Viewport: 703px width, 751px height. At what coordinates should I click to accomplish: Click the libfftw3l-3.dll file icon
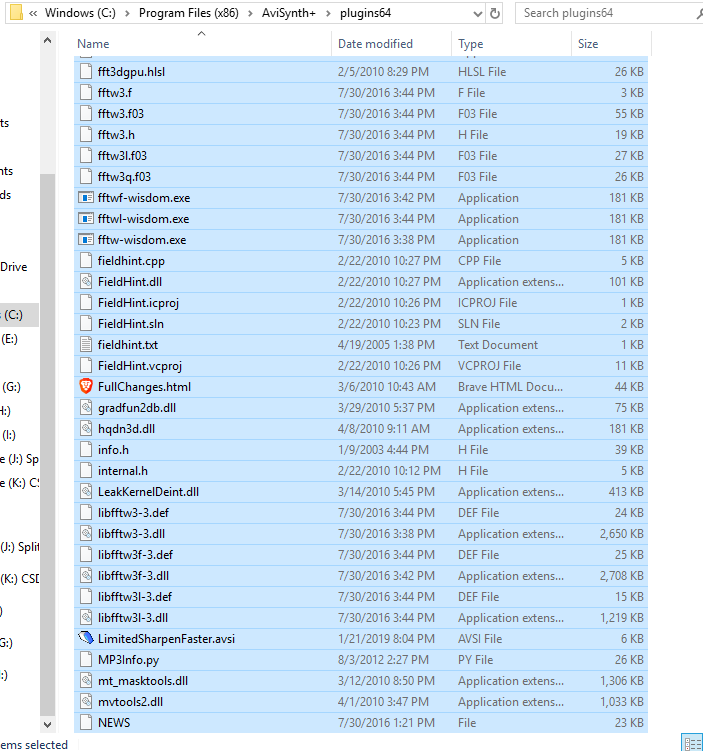(x=86, y=617)
